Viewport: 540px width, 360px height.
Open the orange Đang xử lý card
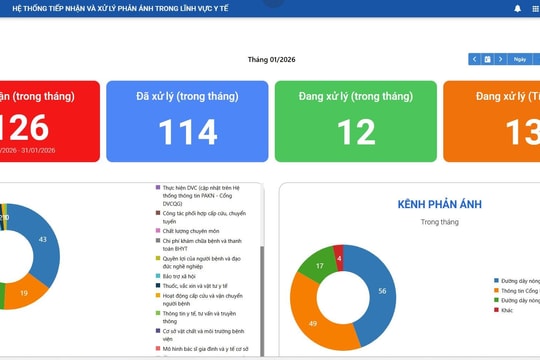point(492,121)
